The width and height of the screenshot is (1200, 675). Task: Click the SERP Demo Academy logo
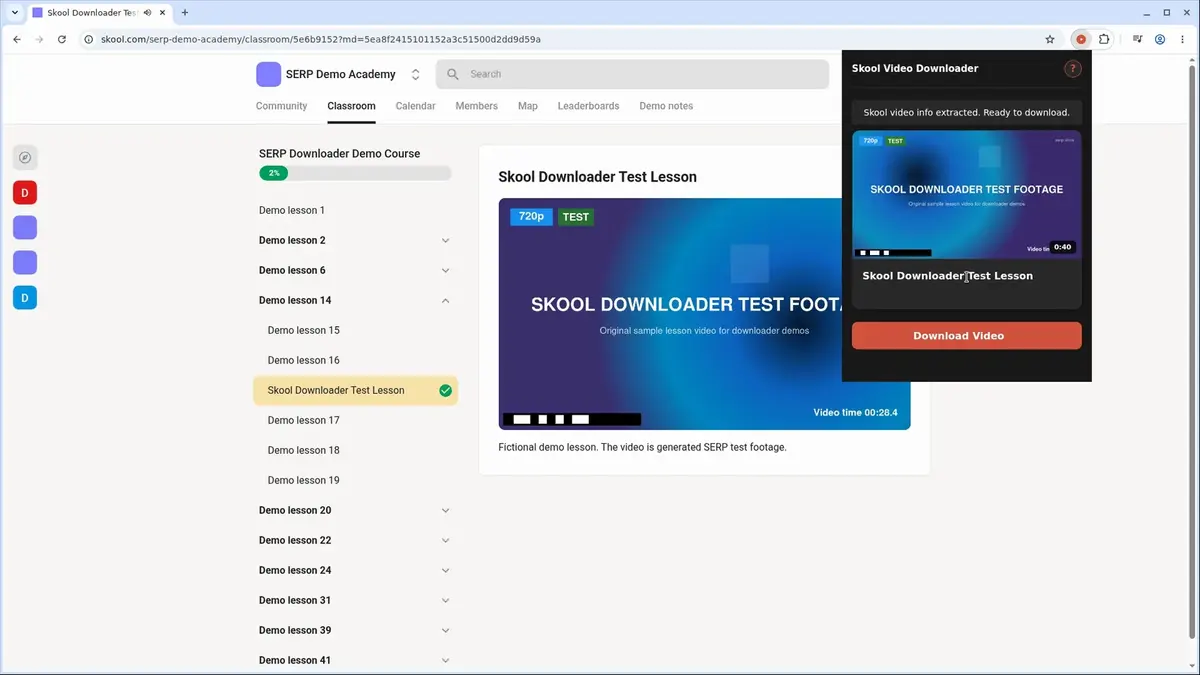click(268, 74)
